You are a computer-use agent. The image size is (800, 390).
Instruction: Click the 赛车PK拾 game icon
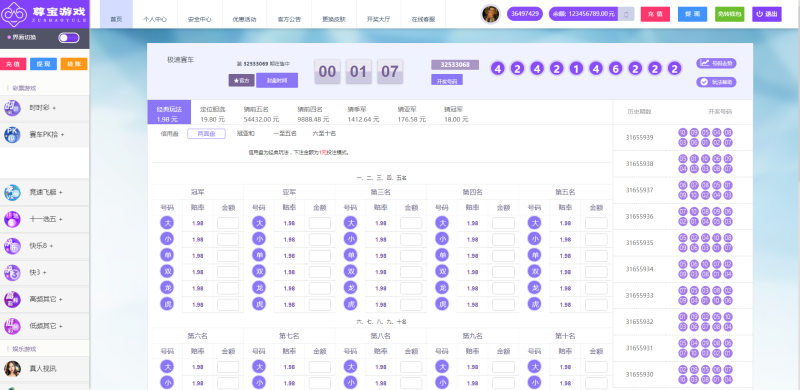tap(12, 135)
